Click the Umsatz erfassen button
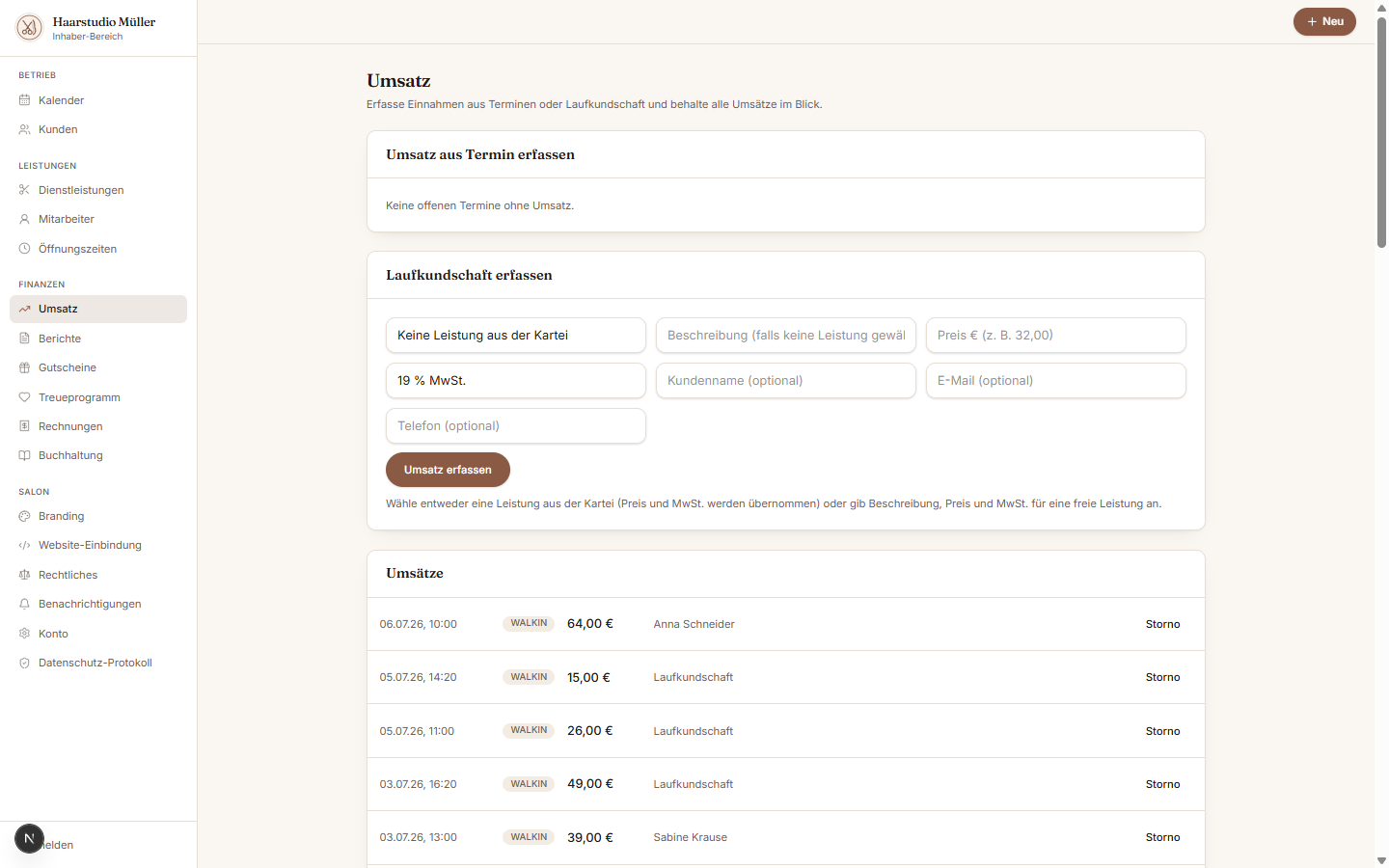 coord(448,470)
